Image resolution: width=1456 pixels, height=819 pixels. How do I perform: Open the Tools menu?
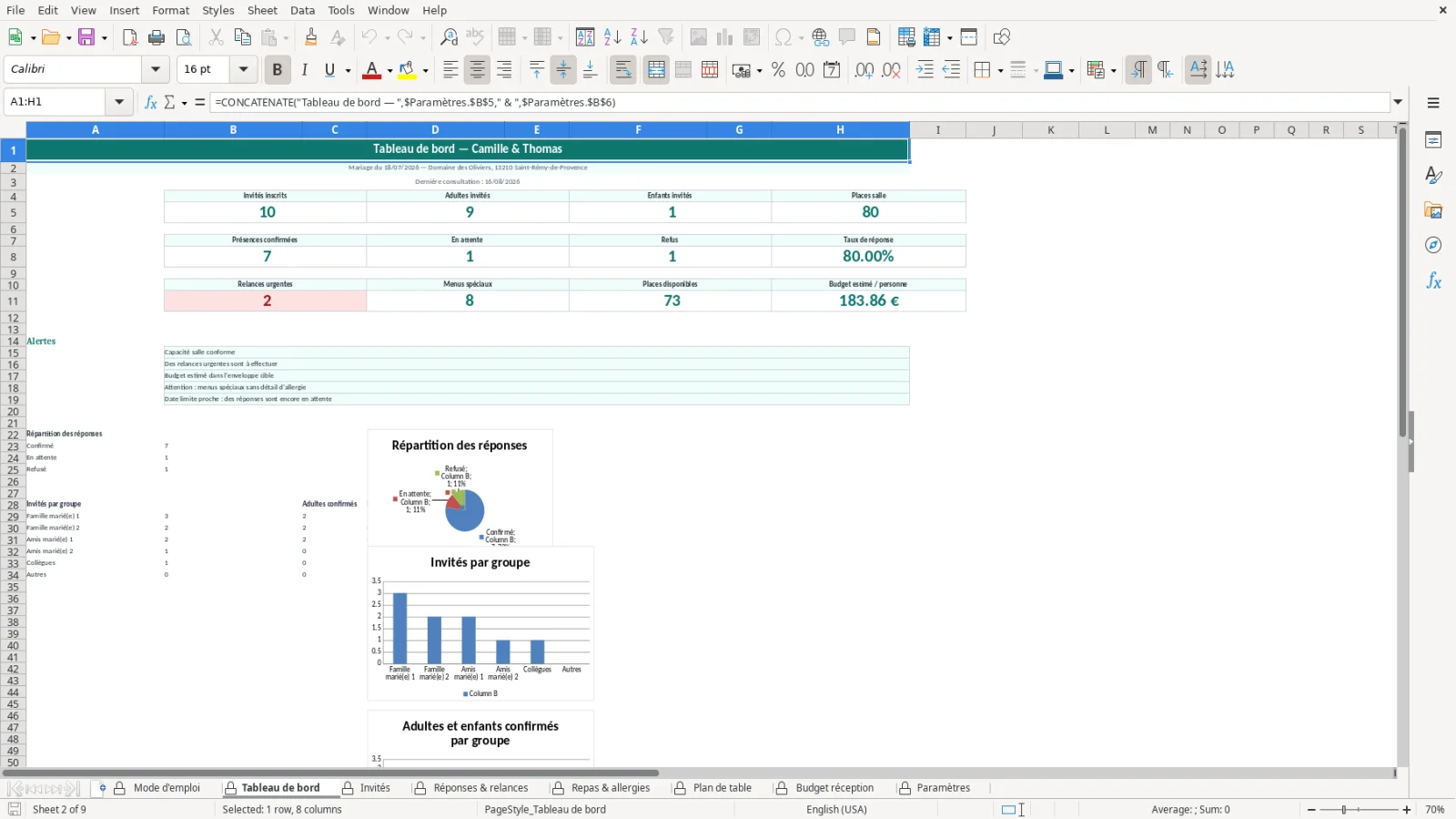pyautogui.click(x=341, y=10)
